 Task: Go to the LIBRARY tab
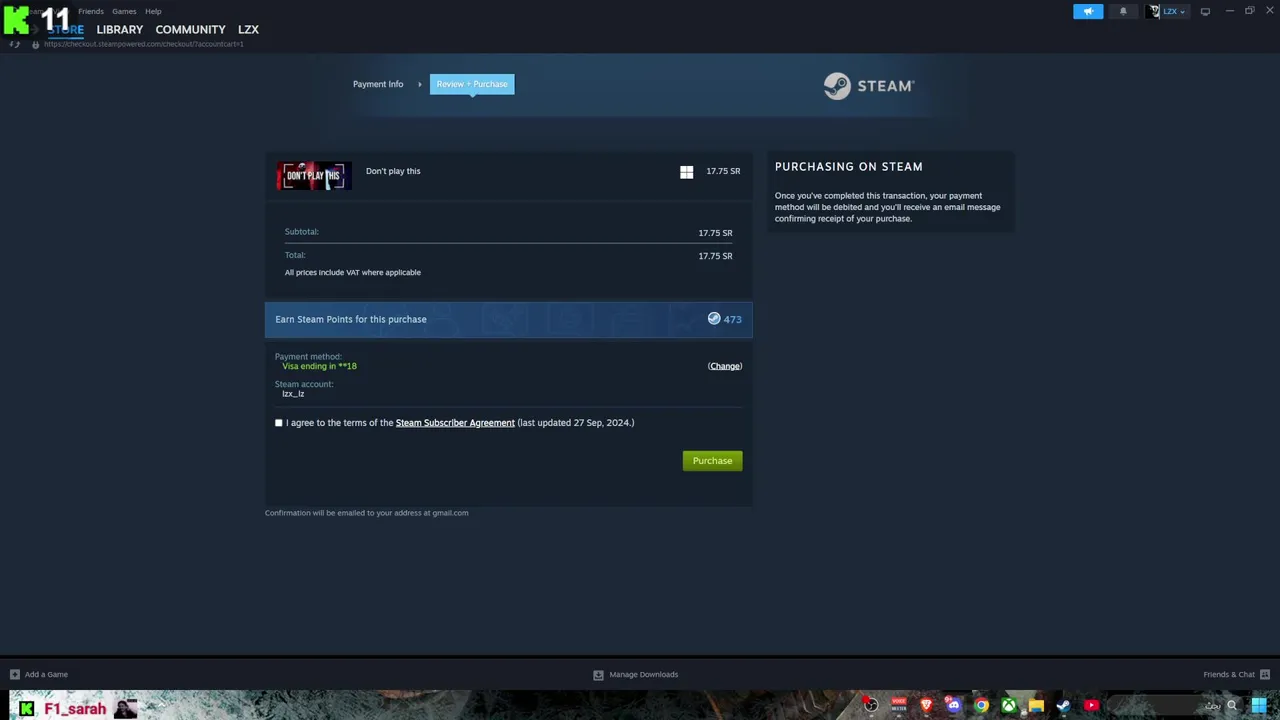(120, 30)
